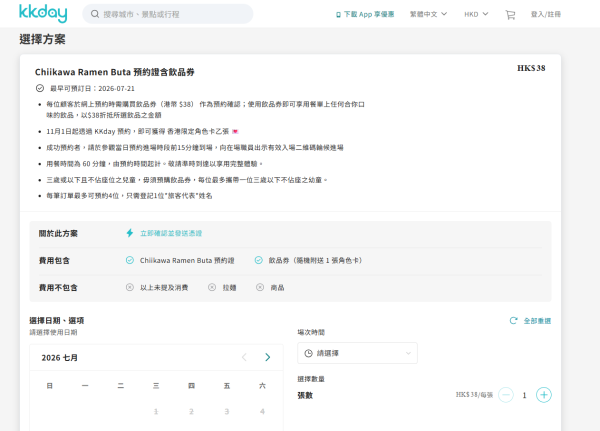Click the 最早可預訂日 2026-07-21 text
600x431 pixels.
click(93, 88)
